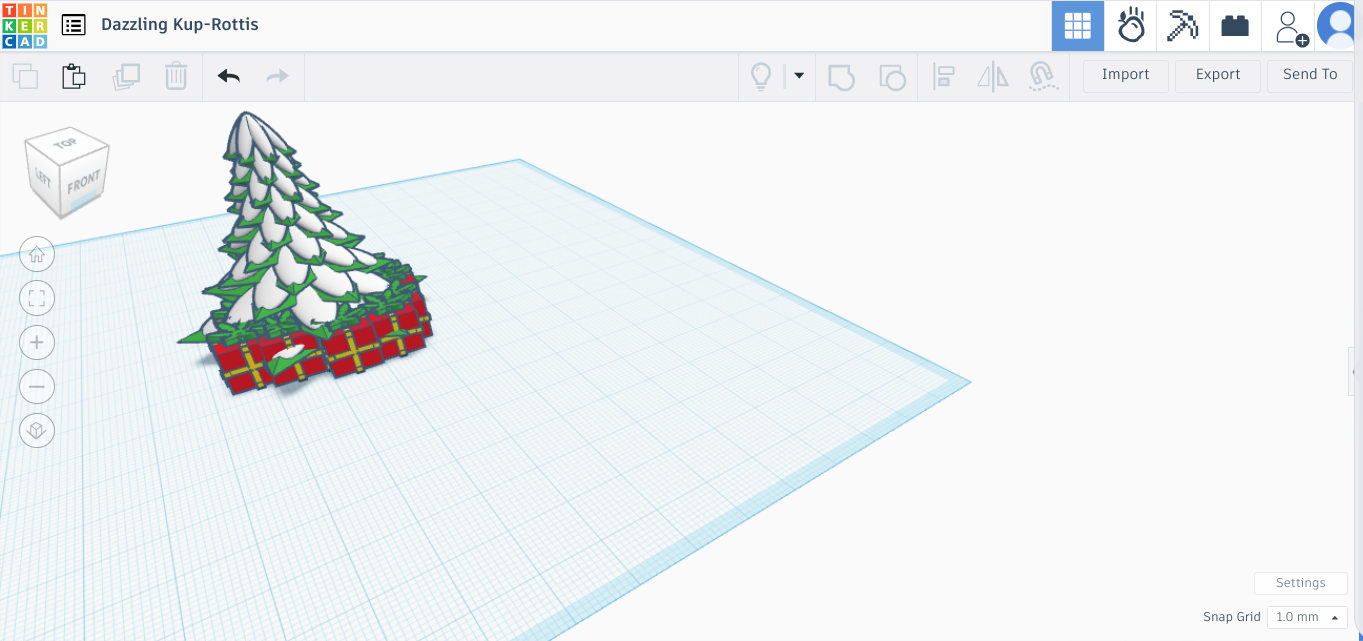The width and height of the screenshot is (1363, 641).
Task: Open the visibility options dropdown arrow
Action: [x=799, y=76]
